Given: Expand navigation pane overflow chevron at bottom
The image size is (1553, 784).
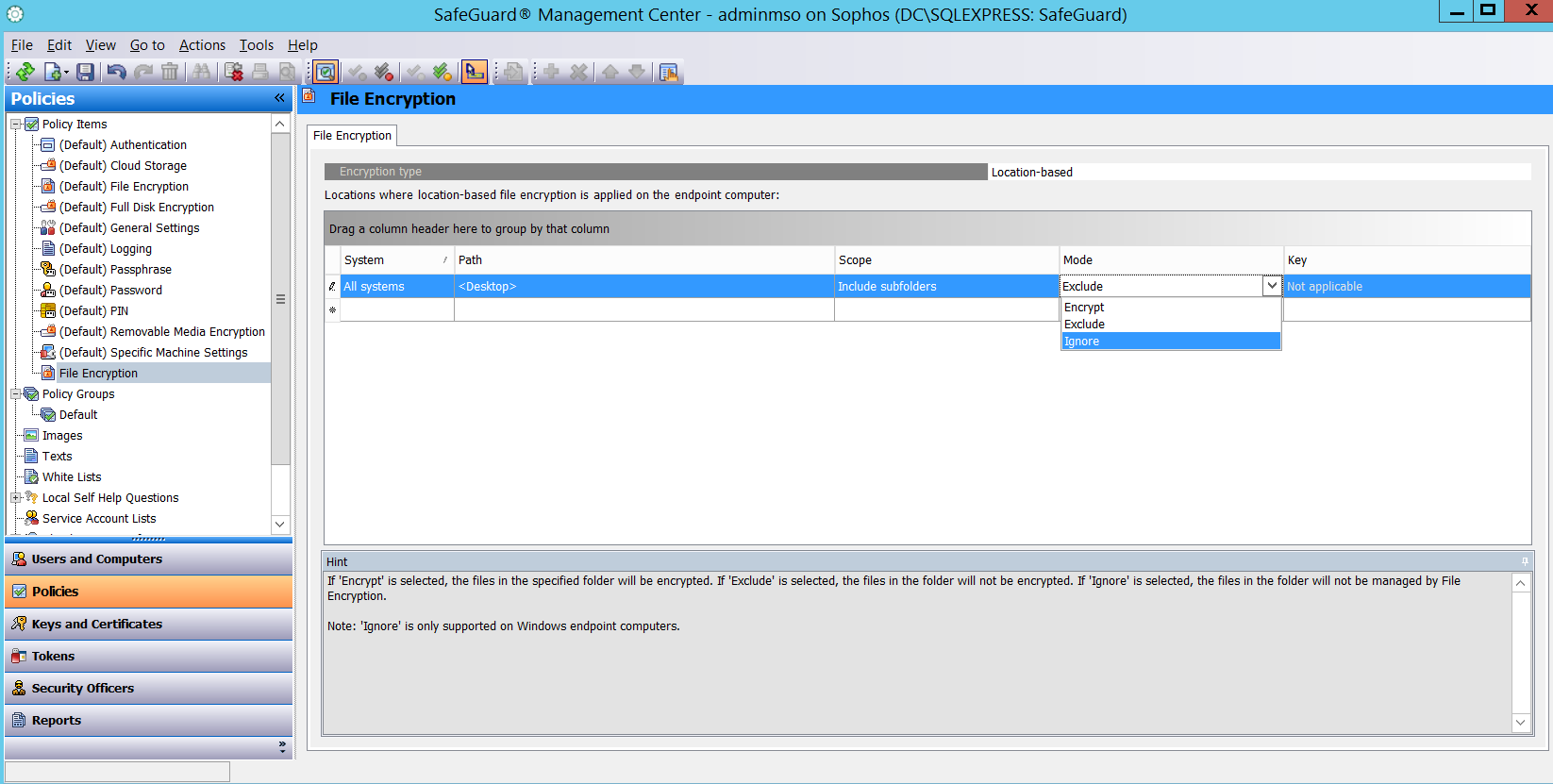Looking at the screenshot, I should 282,746.
